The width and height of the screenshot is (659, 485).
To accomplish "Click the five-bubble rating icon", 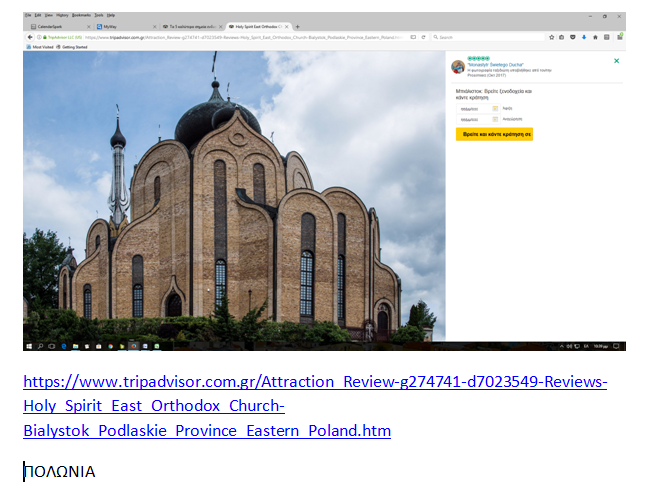I will [x=479, y=59].
